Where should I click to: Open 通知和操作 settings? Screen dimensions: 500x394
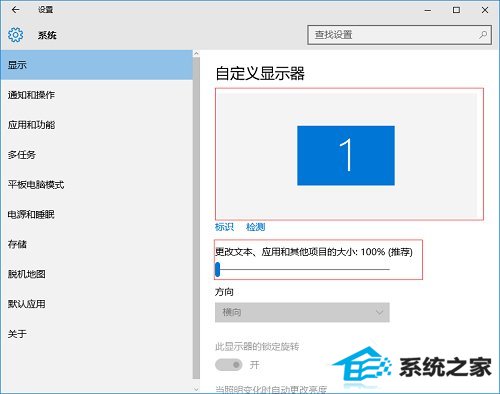[x=97, y=95]
